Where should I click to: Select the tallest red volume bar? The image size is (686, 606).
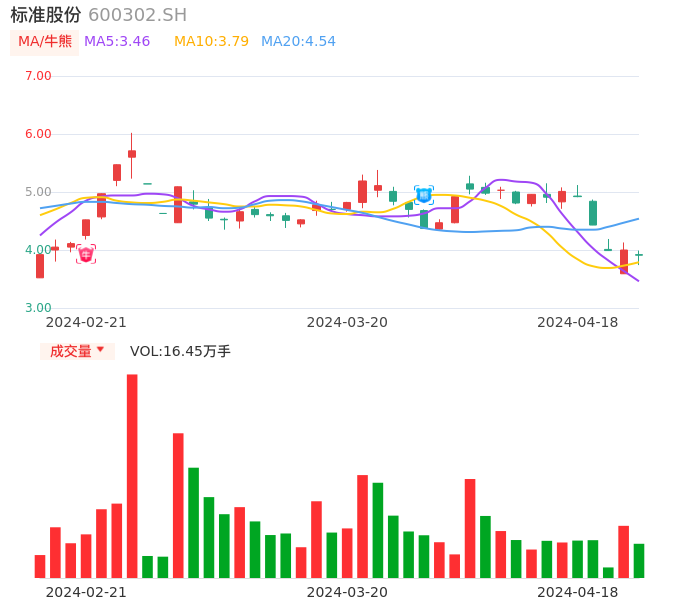tap(132, 476)
